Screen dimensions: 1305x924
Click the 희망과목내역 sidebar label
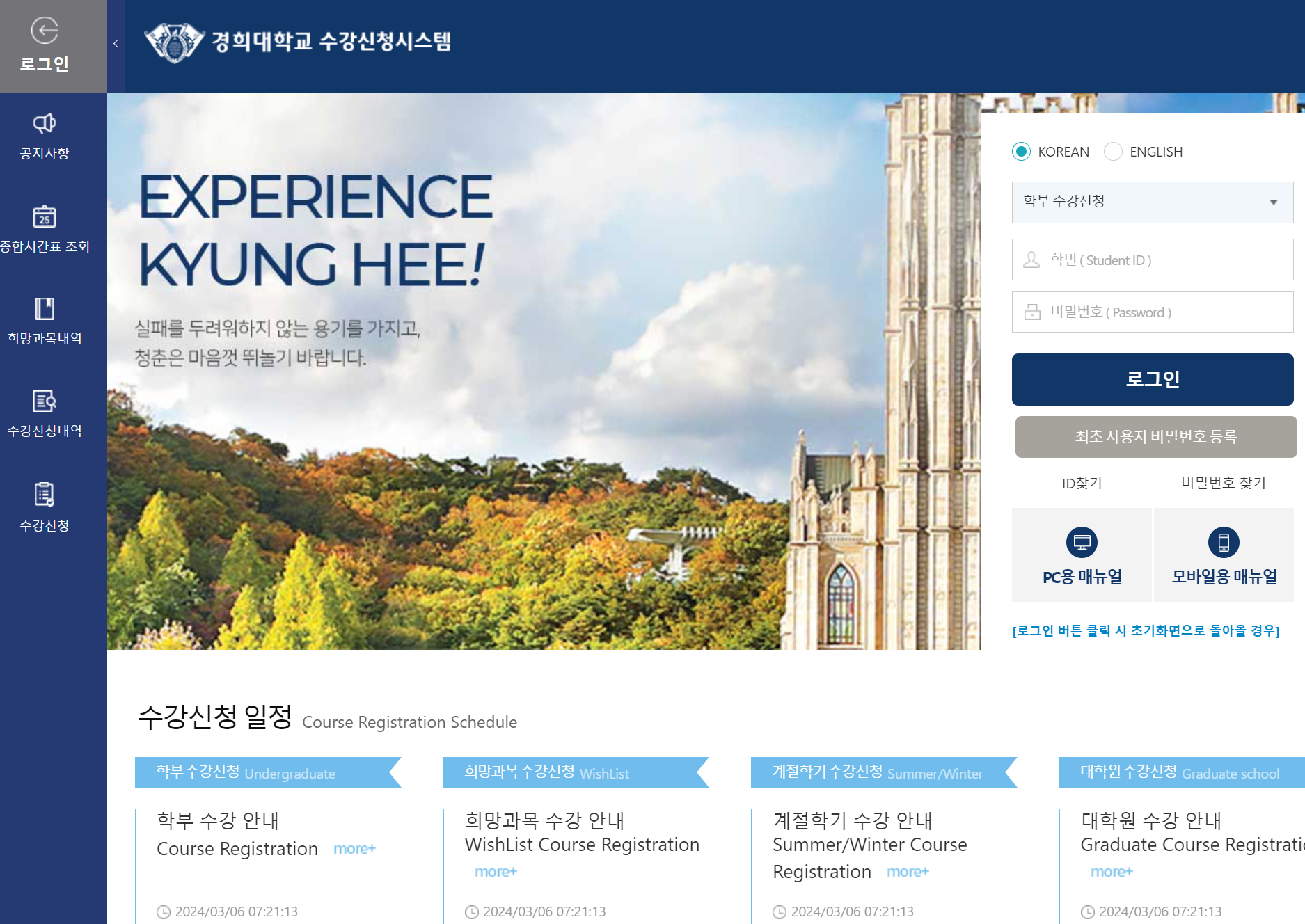(x=45, y=338)
